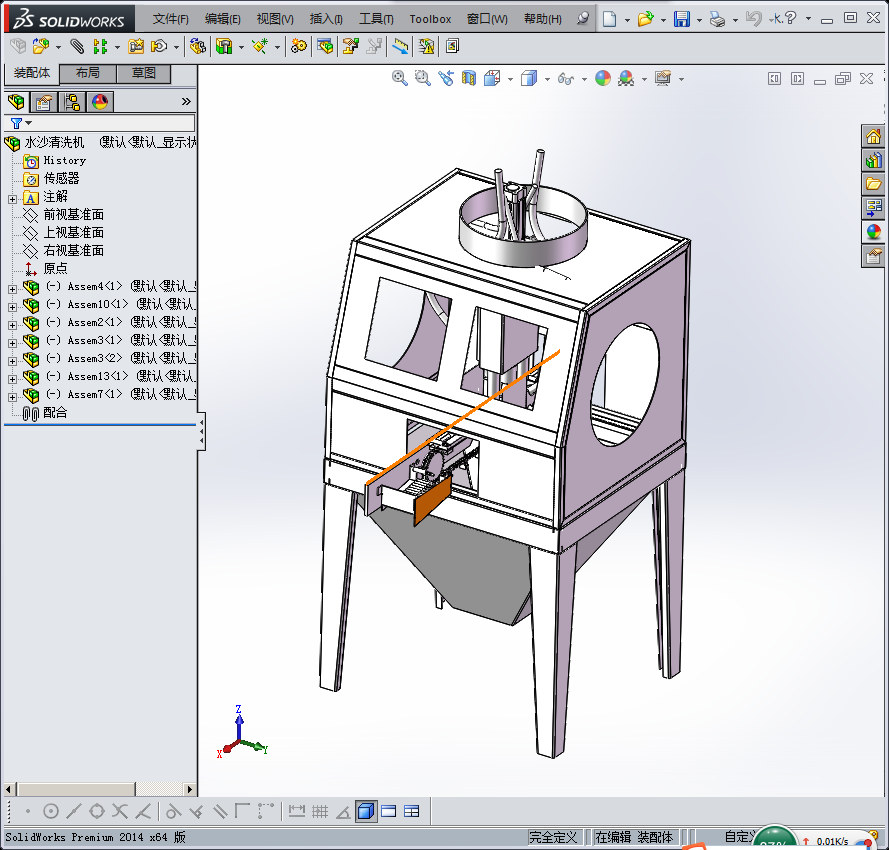Open the Toolbox menu

pyautogui.click(x=430, y=19)
